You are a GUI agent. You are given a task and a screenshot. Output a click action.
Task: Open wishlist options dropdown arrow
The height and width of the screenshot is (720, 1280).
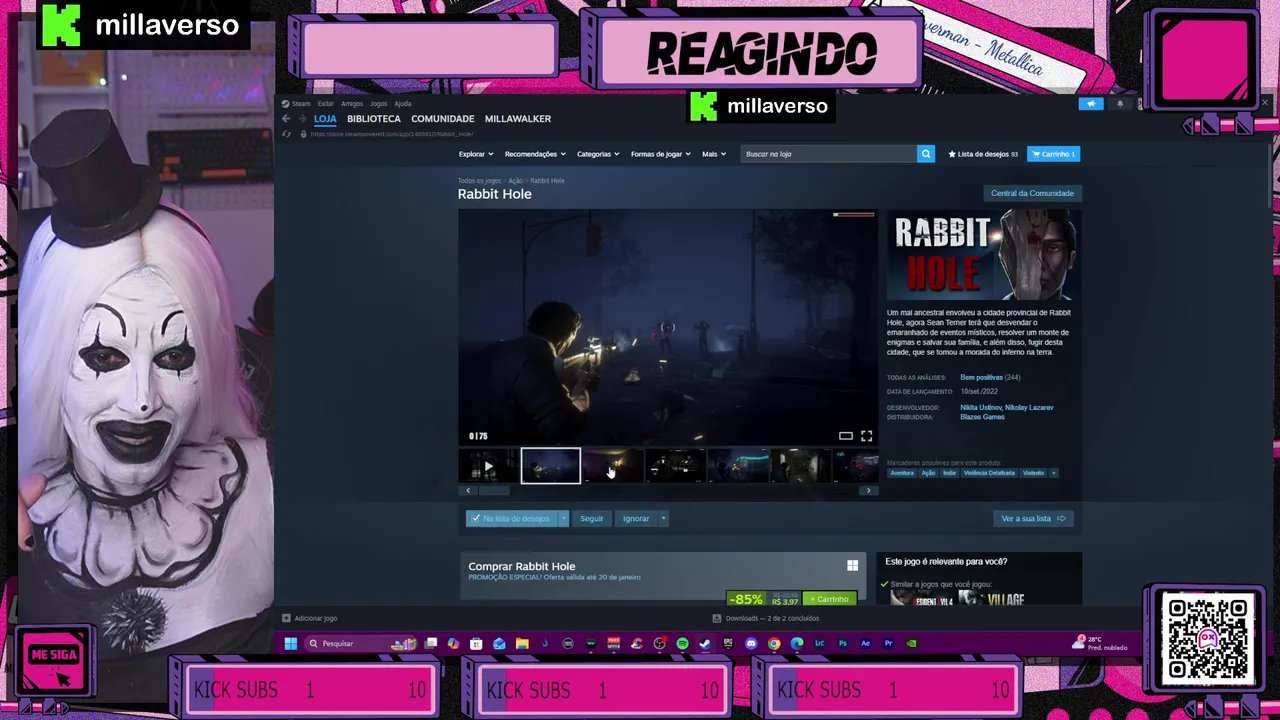[563, 518]
